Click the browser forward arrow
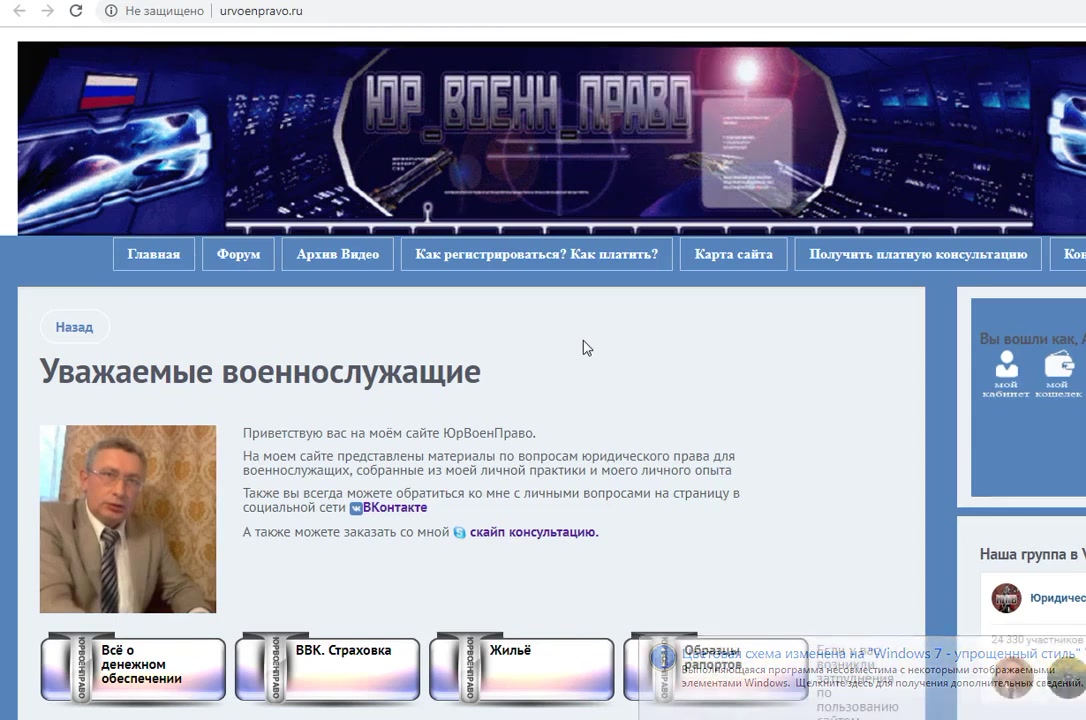 47,11
